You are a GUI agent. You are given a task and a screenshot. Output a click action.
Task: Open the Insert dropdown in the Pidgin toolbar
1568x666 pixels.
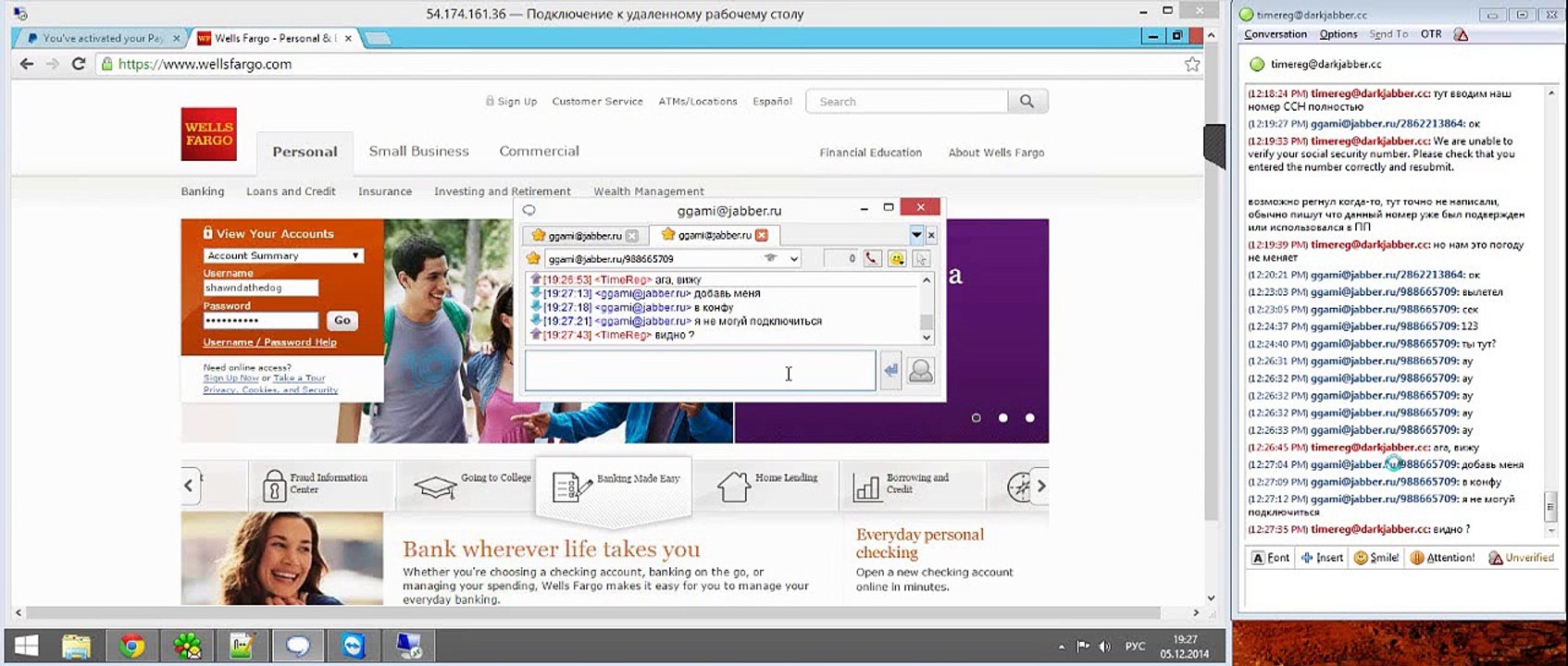tap(1322, 558)
